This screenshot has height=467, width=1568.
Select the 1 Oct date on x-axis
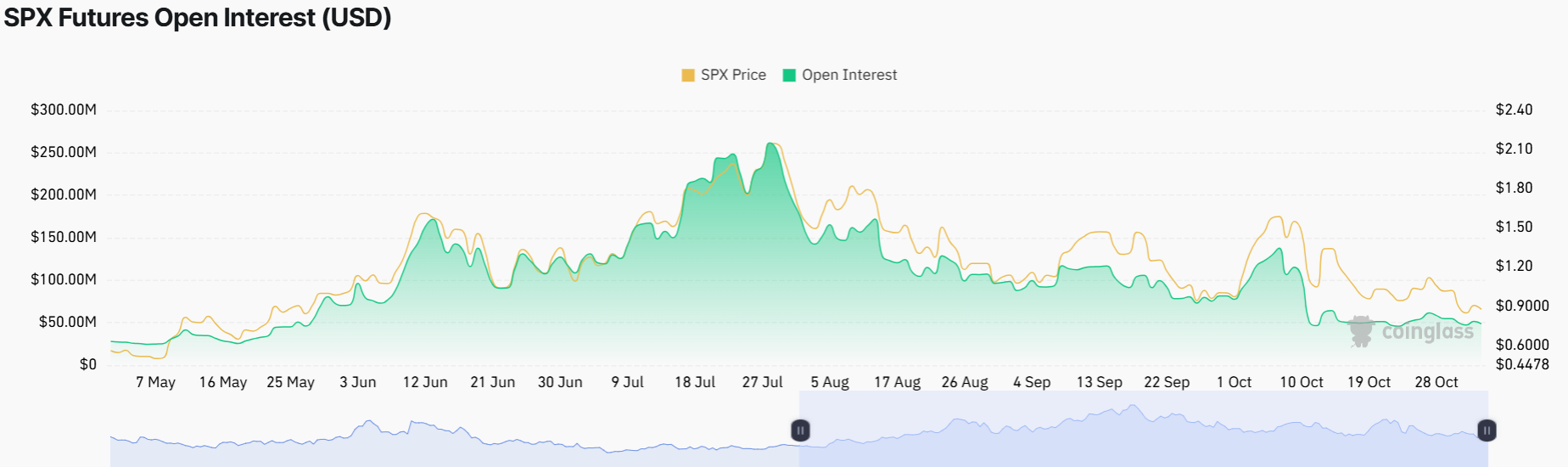tap(1234, 382)
